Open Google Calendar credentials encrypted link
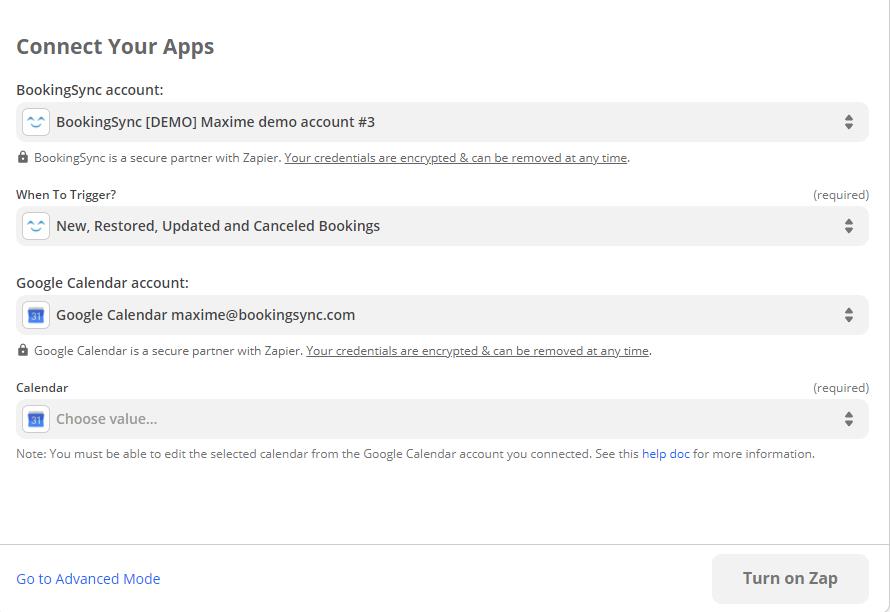This screenshot has width=890, height=612. coord(478,351)
